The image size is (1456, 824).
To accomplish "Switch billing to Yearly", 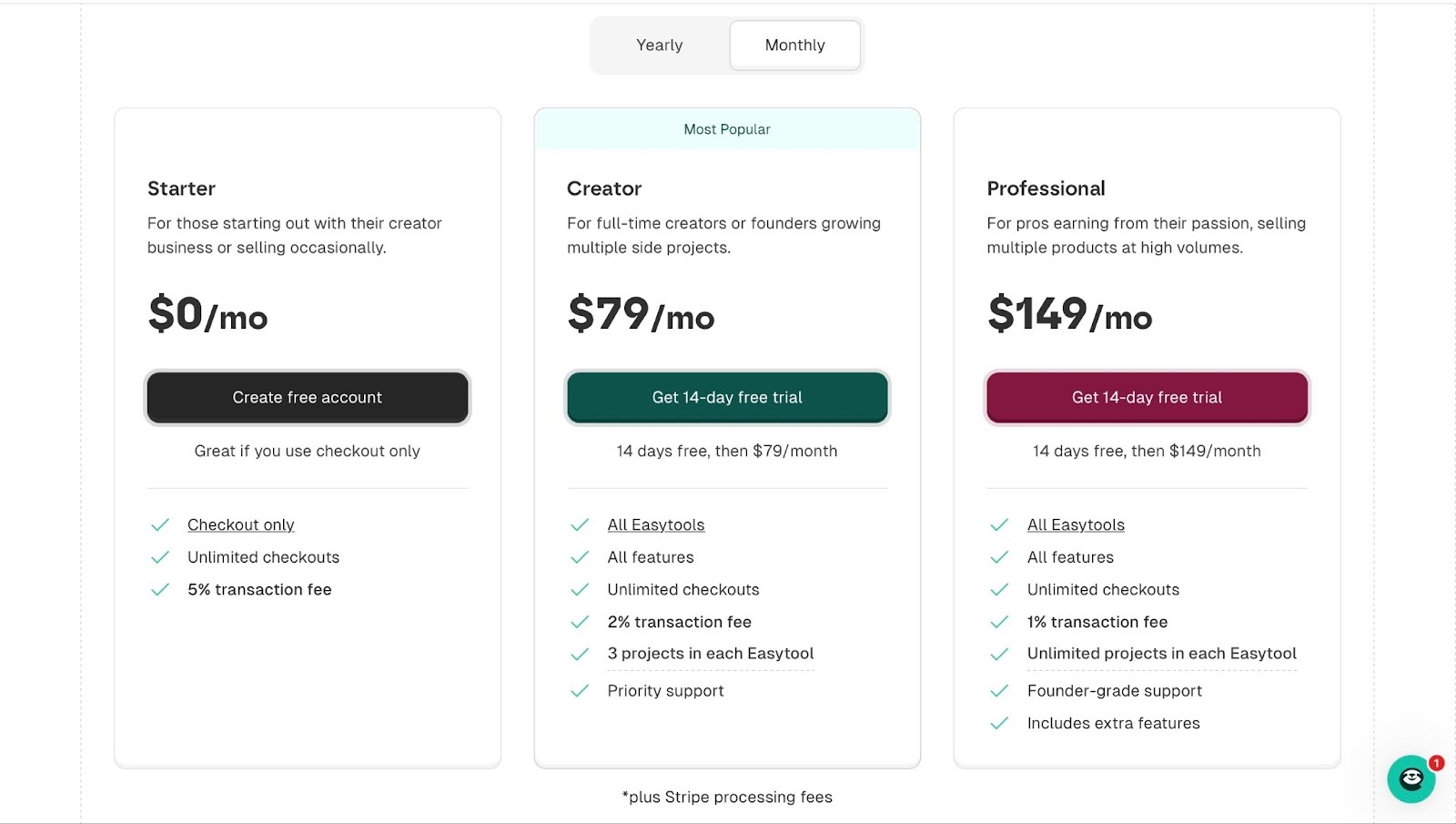I will (660, 46).
